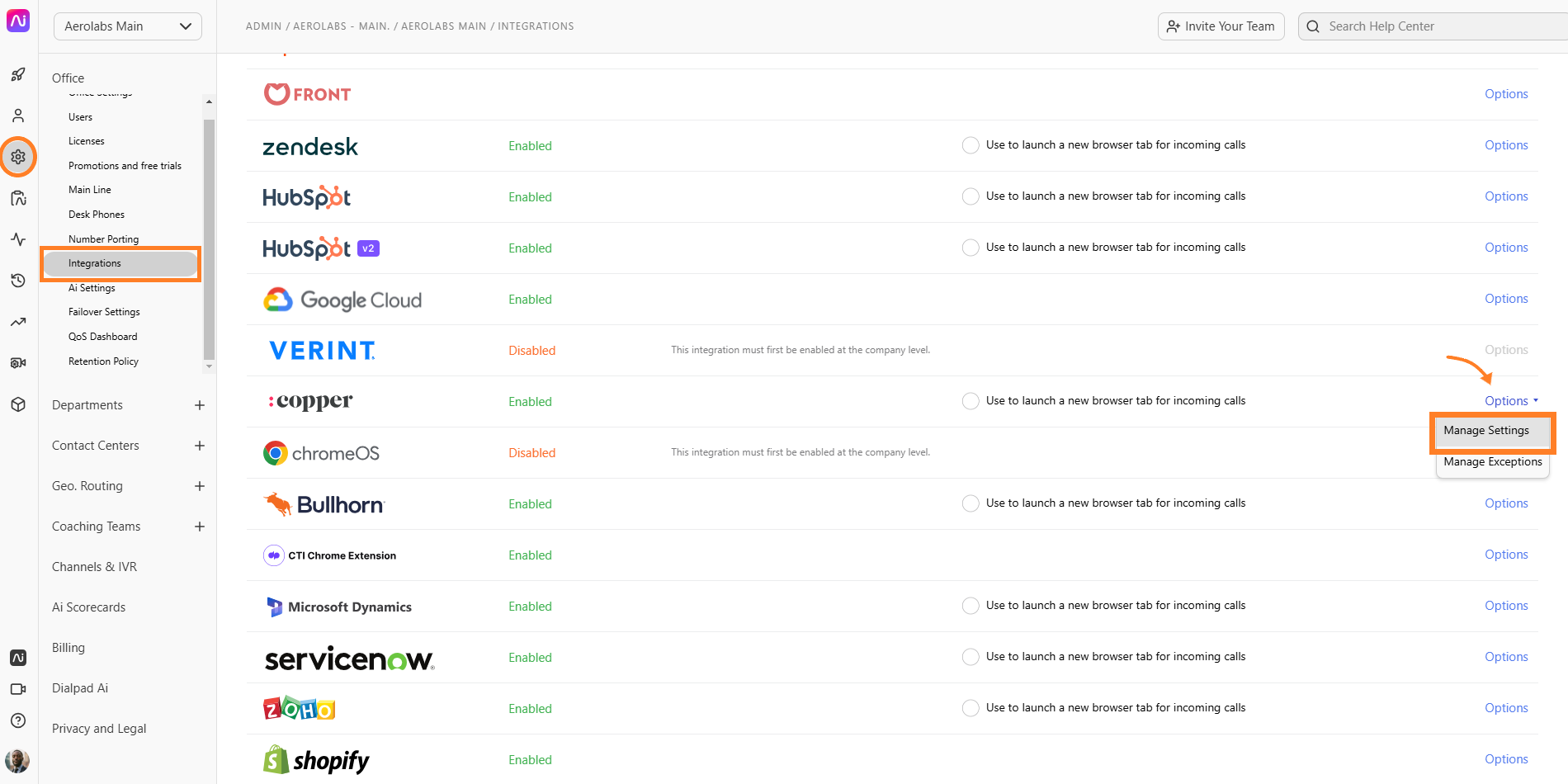Open the Billing section
The image size is (1568, 784).
68,648
